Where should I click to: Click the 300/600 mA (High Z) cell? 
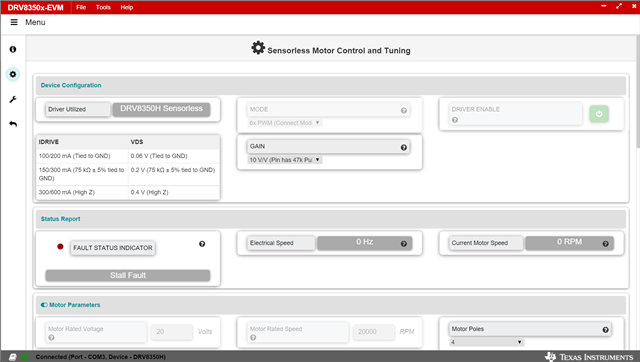(82, 192)
